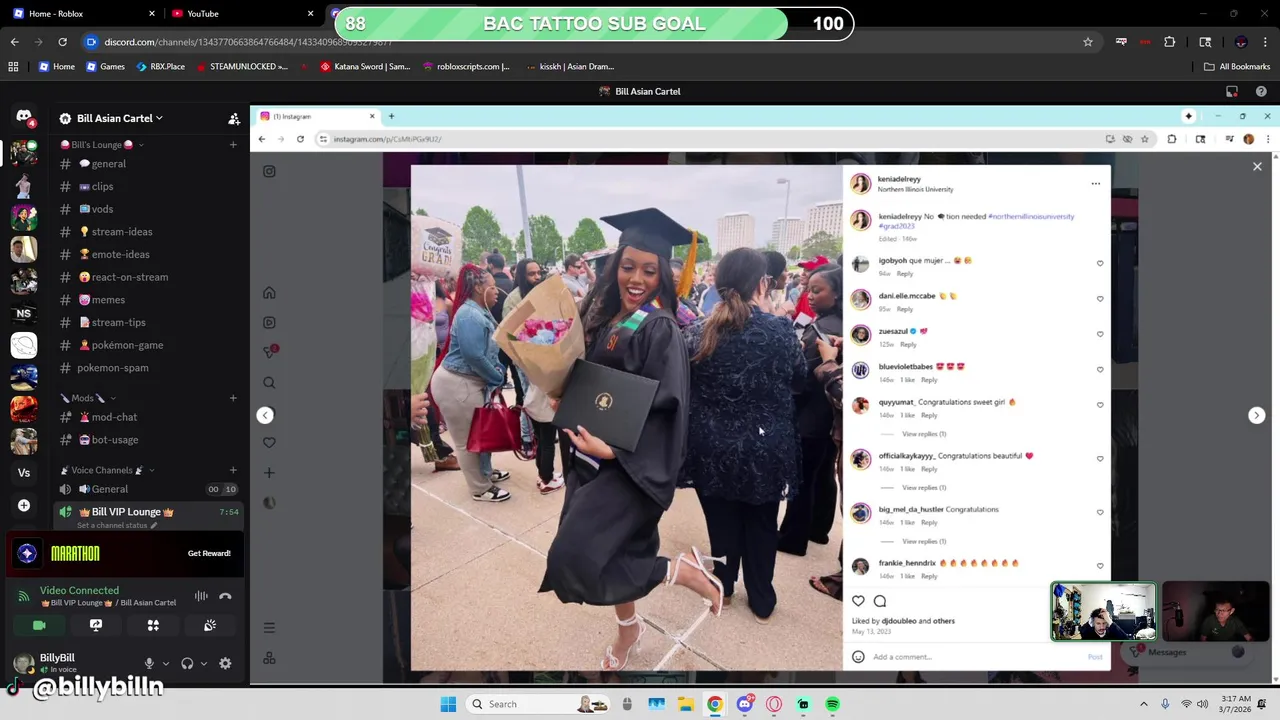Go to the next Instagram post
This screenshot has height=720, width=1280.
[1256, 415]
